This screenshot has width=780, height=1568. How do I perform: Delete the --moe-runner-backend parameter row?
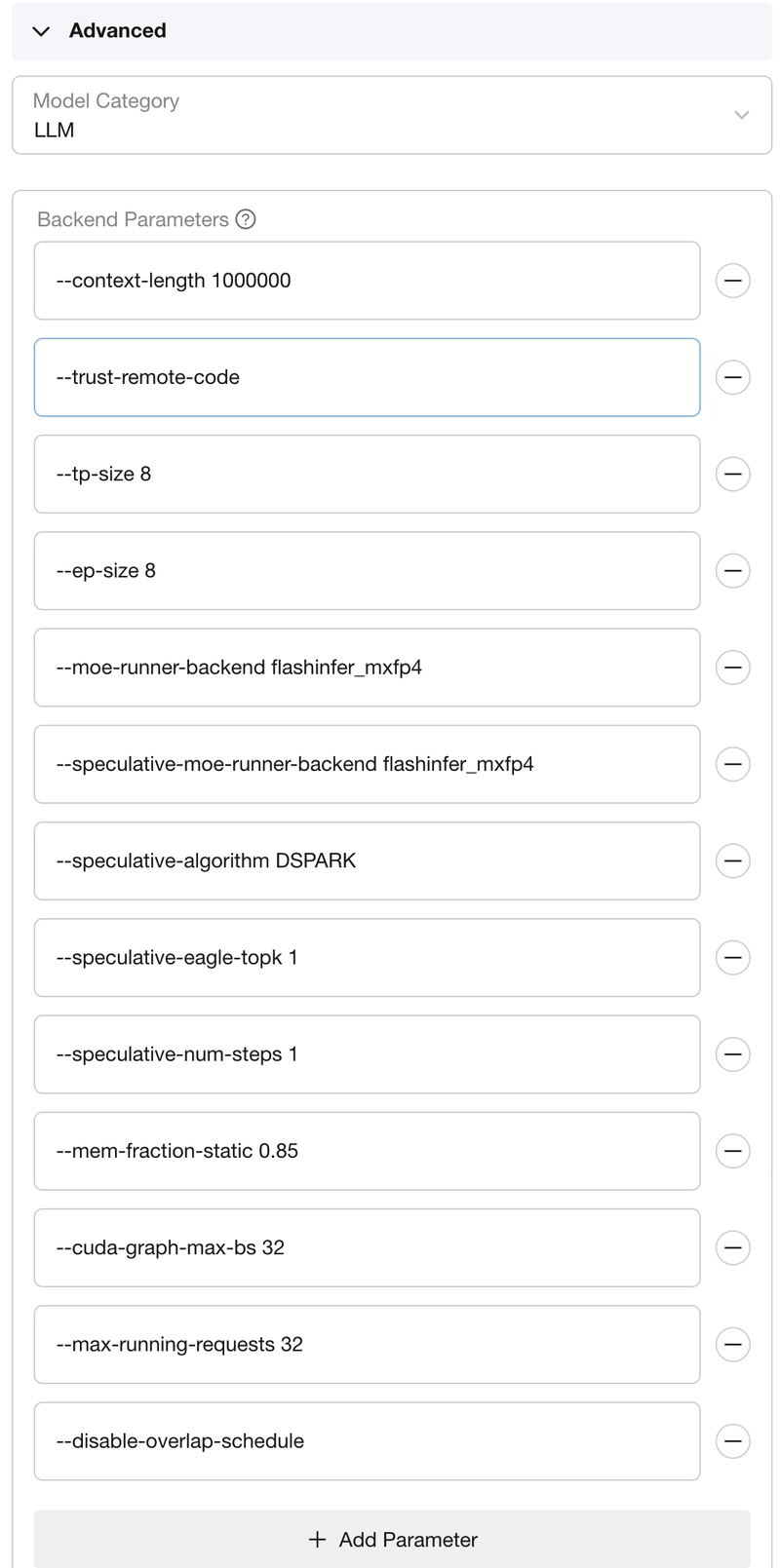coord(732,668)
